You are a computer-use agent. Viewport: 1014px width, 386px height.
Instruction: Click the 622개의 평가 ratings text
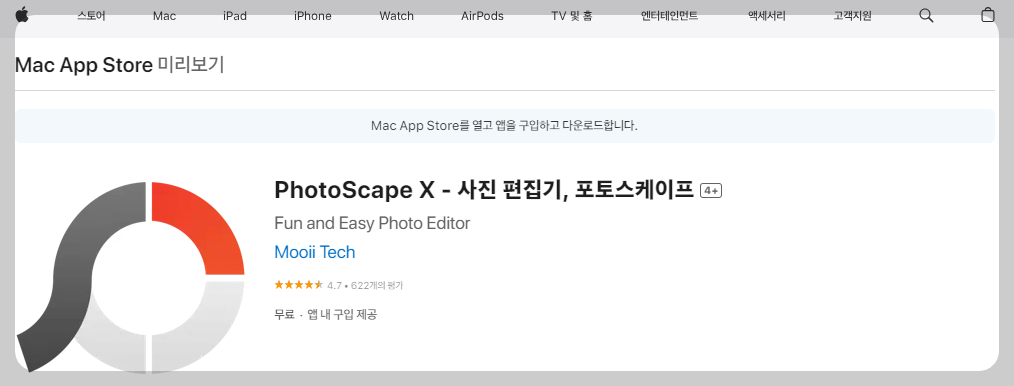pos(377,285)
